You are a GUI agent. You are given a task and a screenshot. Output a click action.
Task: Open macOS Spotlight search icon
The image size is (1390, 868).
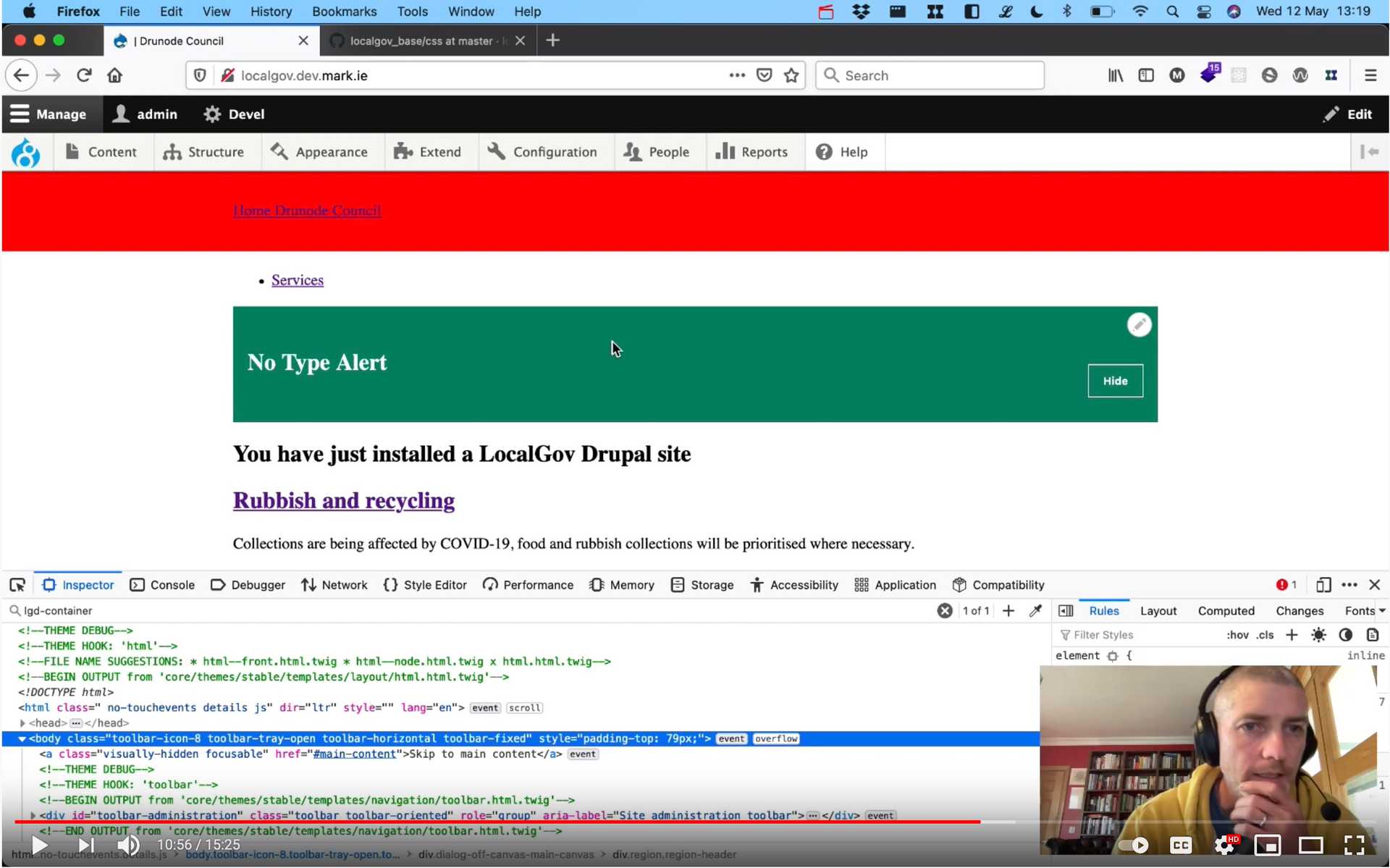(x=1173, y=12)
